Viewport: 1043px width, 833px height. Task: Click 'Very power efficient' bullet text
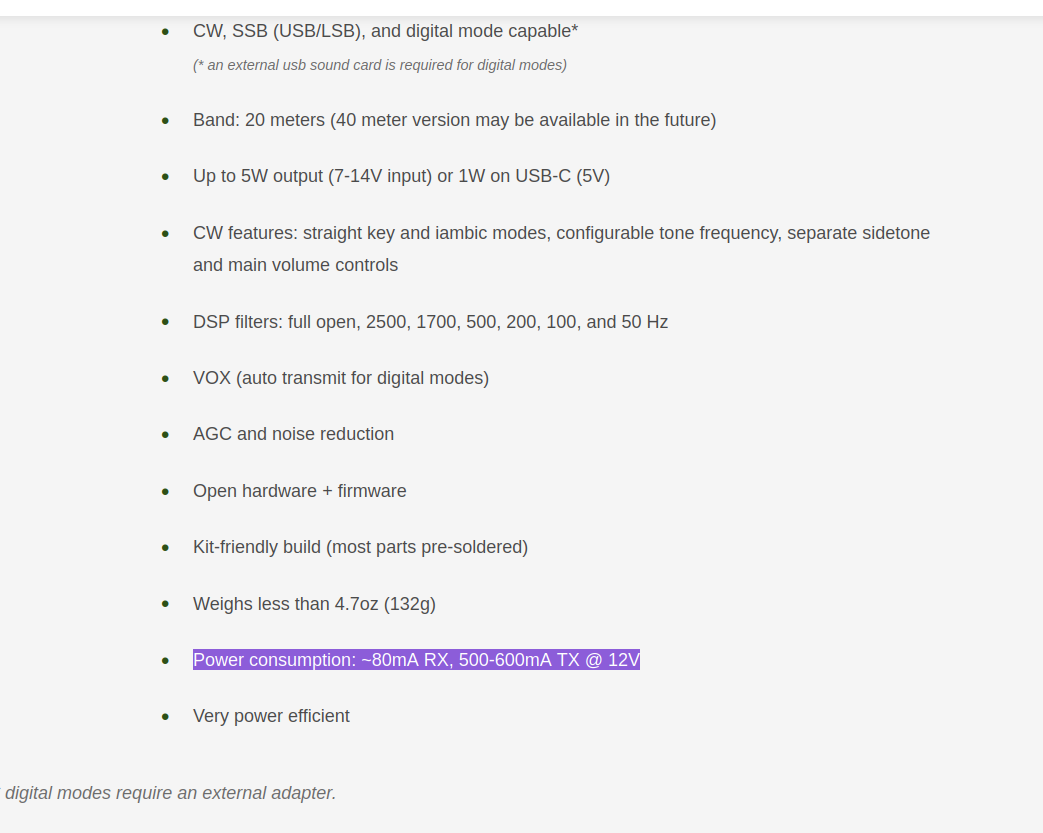click(x=271, y=716)
